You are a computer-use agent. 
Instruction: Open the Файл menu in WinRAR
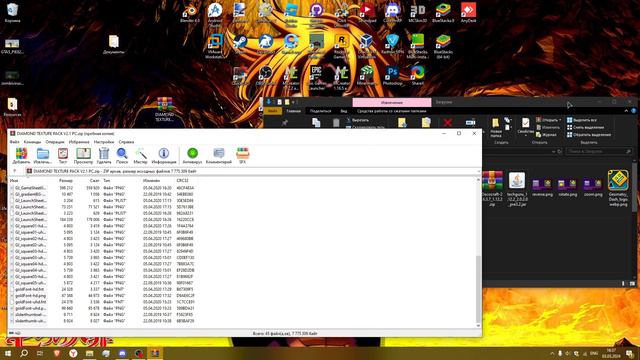pyautogui.click(x=14, y=142)
